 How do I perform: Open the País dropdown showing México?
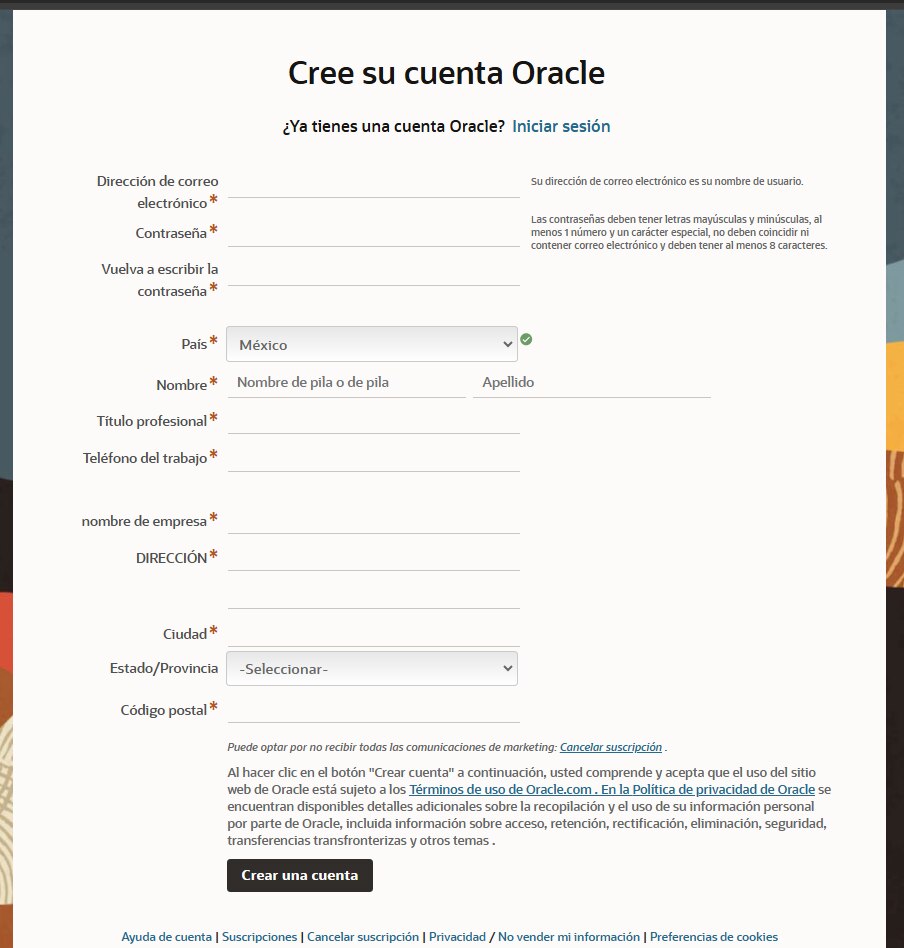pyautogui.click(x=371, y=344)
